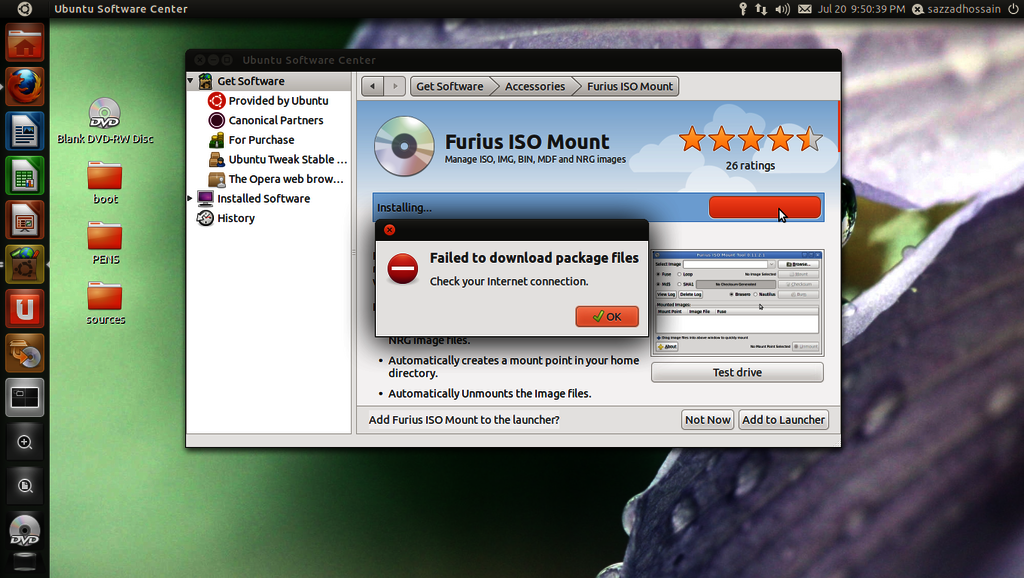Close the error dialog with the red X

(x=389, y=230)
